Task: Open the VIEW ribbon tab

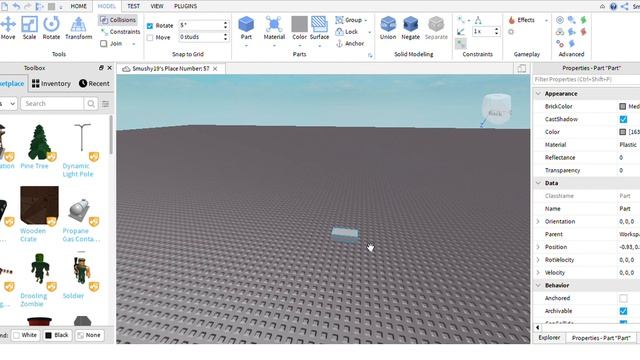Action: [x=157, y=6]
